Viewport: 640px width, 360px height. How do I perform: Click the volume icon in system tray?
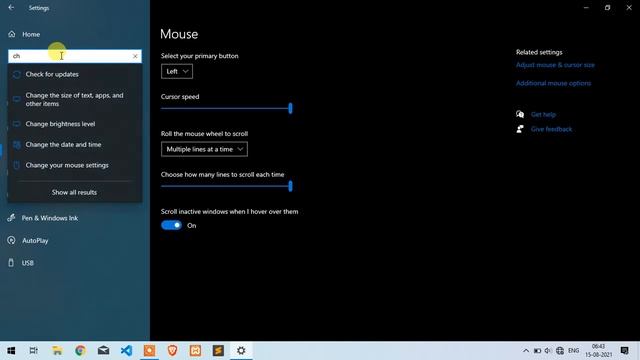point(548,351)
